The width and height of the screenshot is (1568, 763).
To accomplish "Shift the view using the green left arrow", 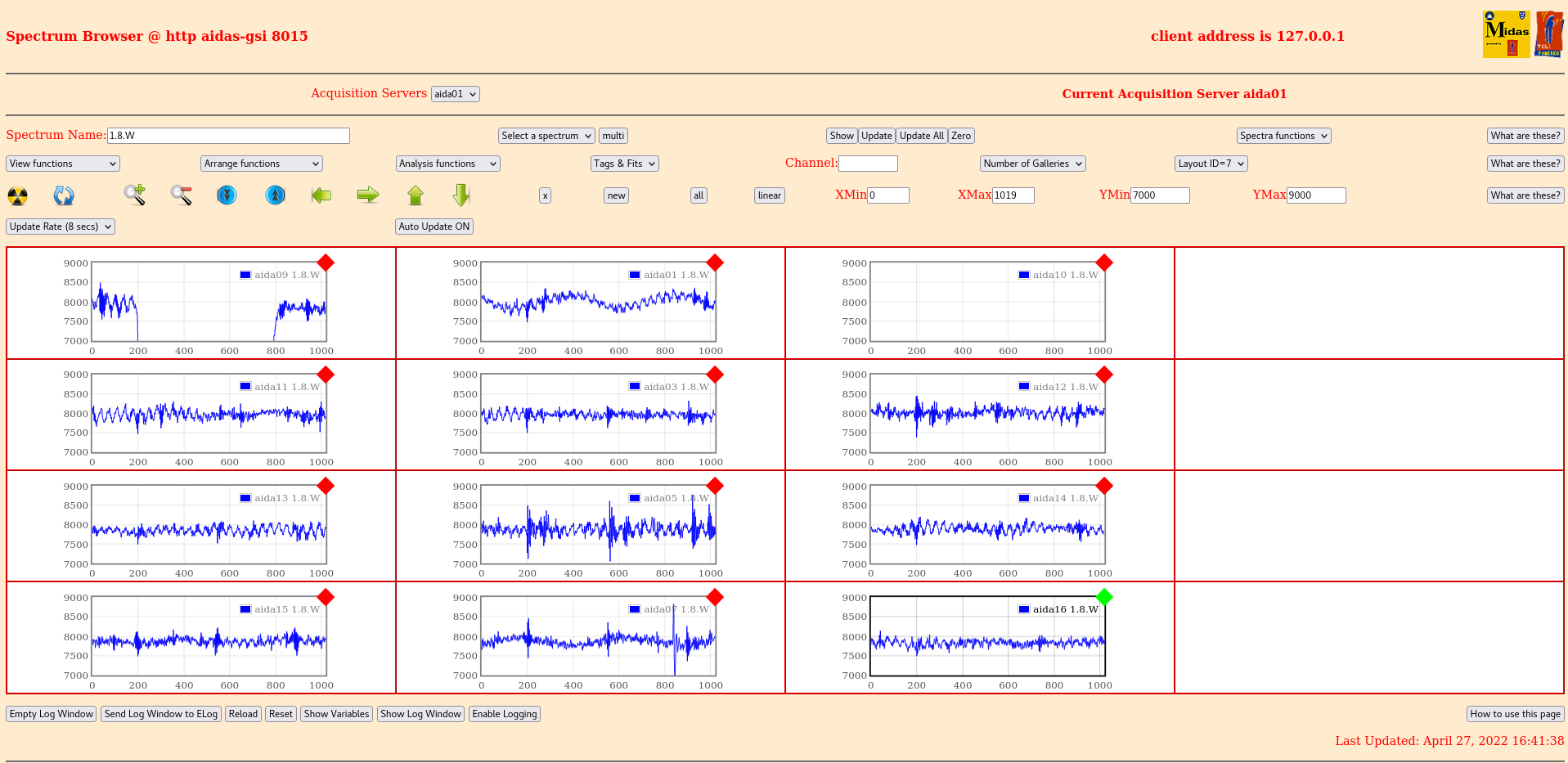I will pos(321,195).
